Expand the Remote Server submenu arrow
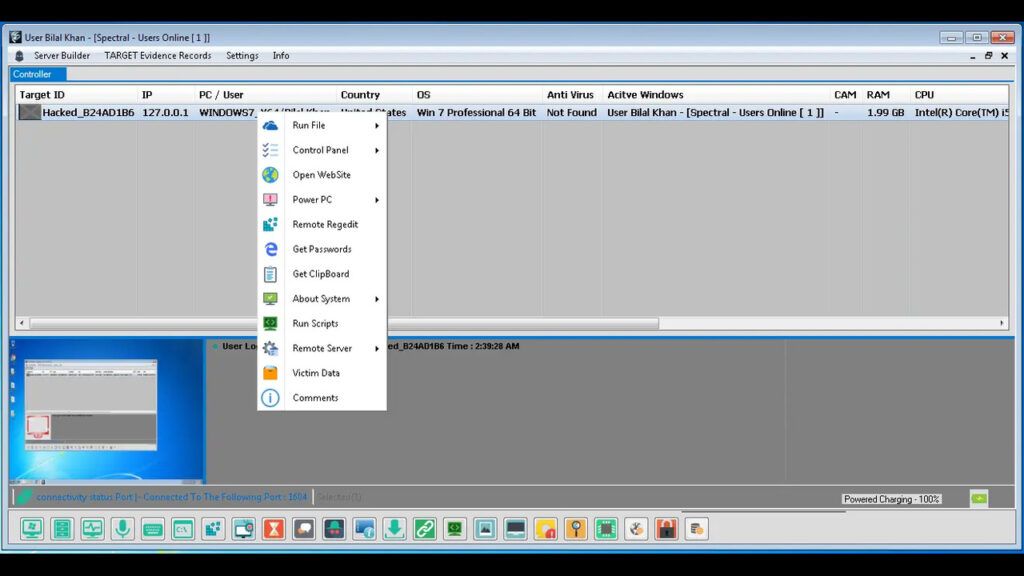Image resolution: width=1024 pixels, height=576 pixels. pyautogui.click(x=377, y=349)
